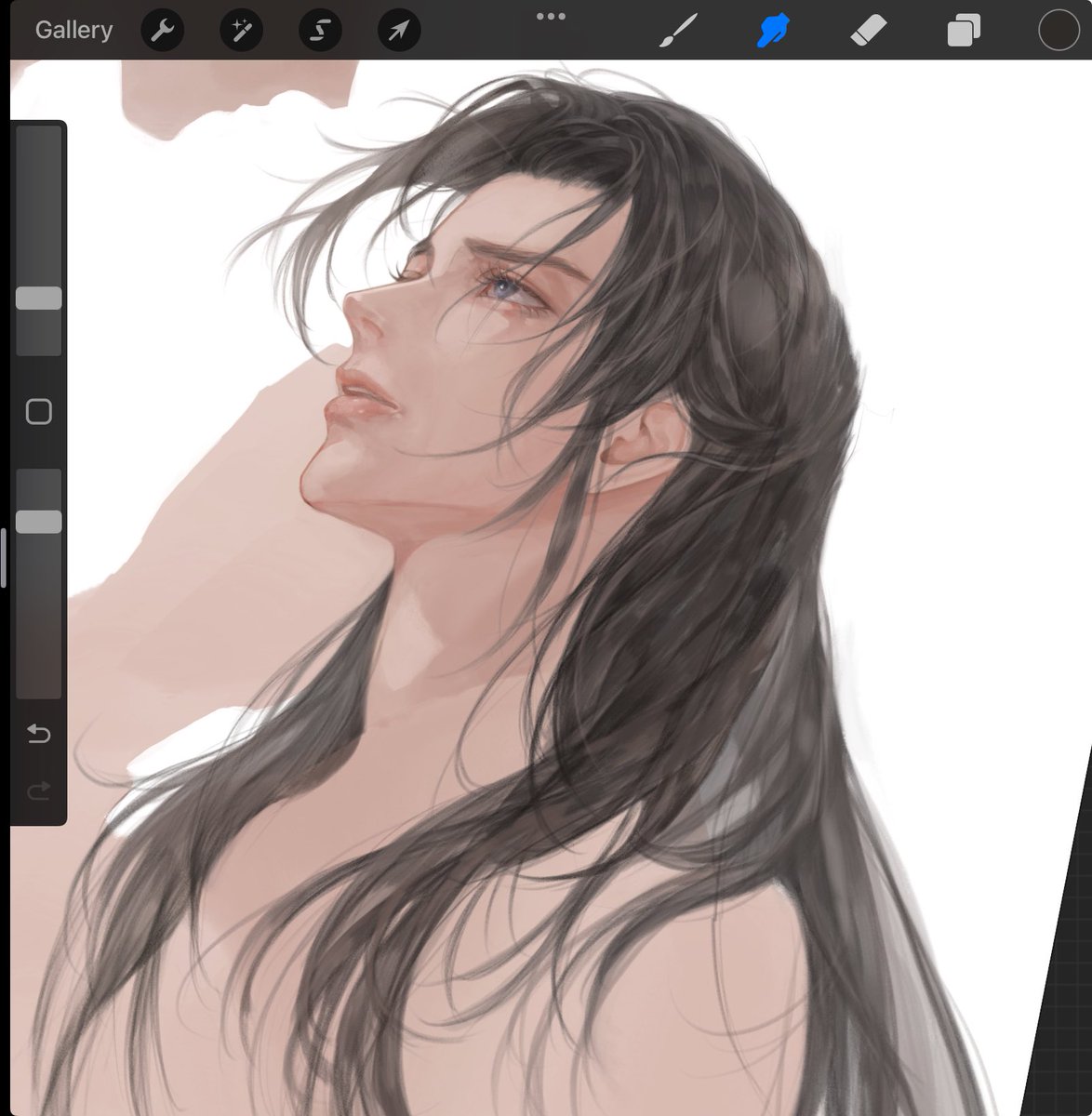Open the Layers panel

(964, 31)
